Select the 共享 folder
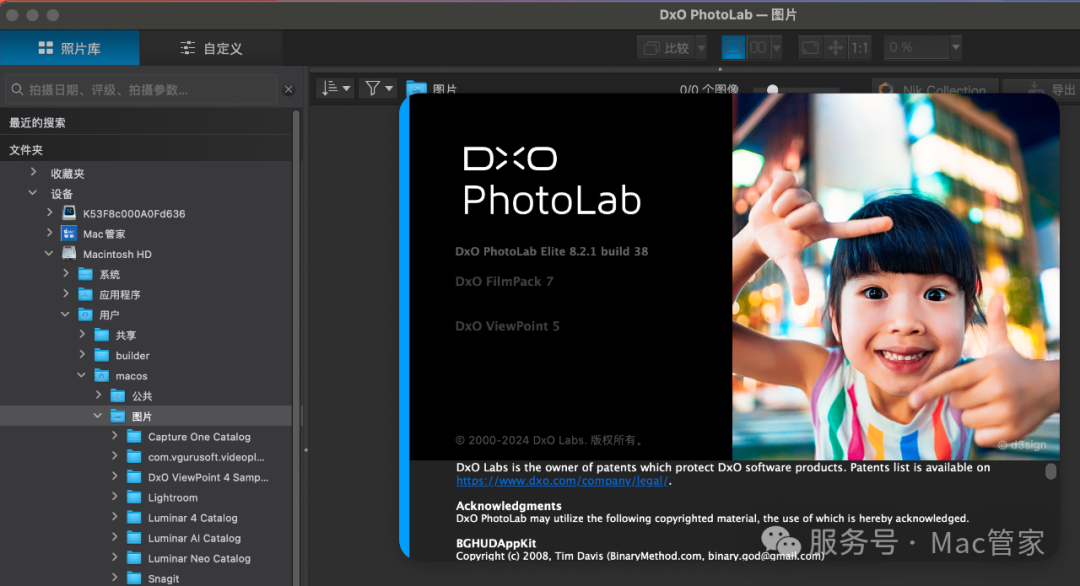This screenshot has width=1080, height=586. point(125,335)
